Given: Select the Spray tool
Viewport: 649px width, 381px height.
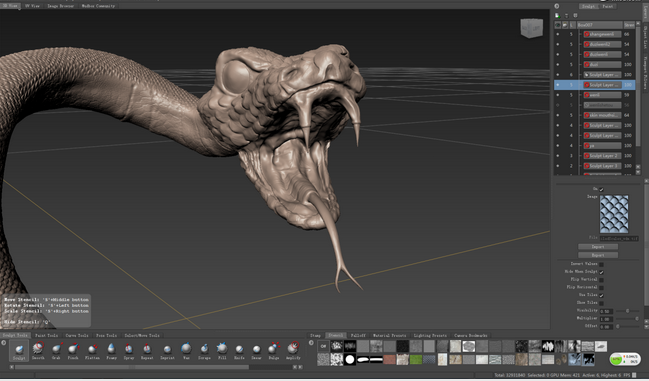Looking at the screenshot, I should [129, 350].
